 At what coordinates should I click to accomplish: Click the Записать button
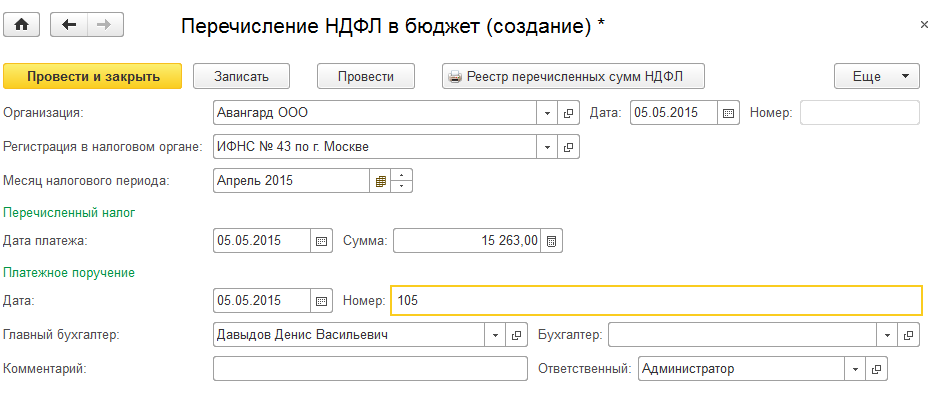240,76
